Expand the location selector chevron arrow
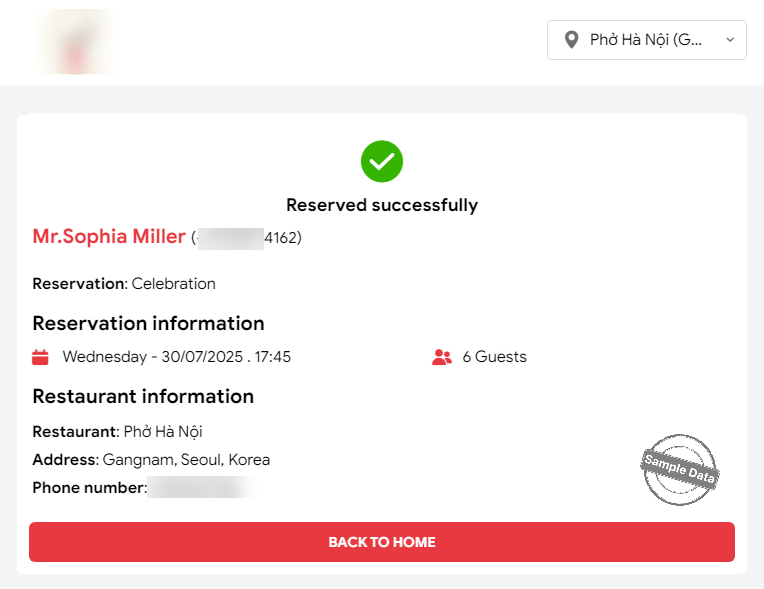 [730, 40]
